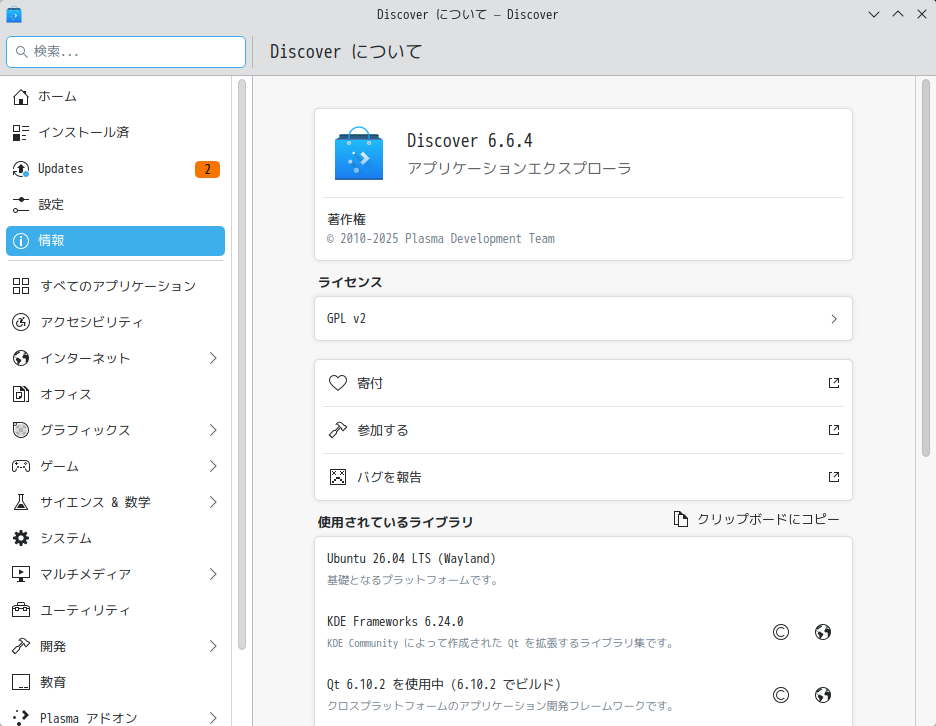
Task: Click the Plasma アドオン icon in the sidebar
Action: (x=21, y=718)
